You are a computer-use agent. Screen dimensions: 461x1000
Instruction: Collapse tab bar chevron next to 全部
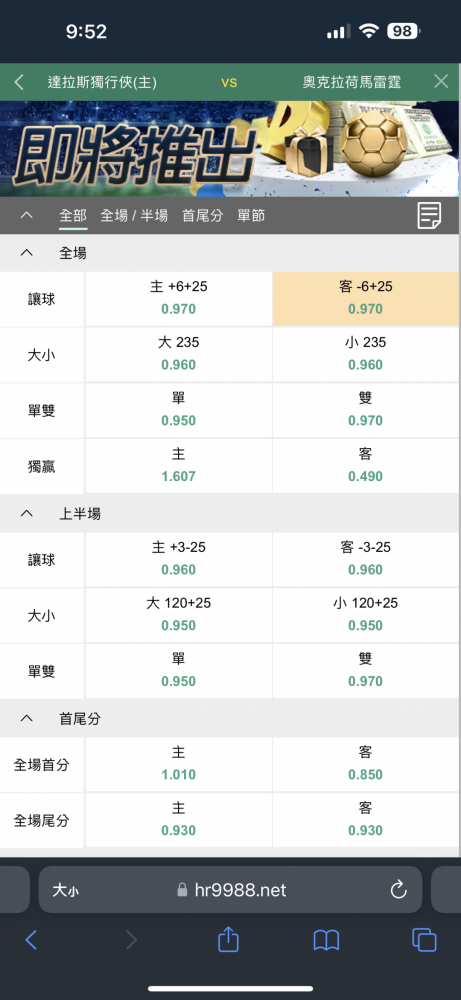(26, 216)
